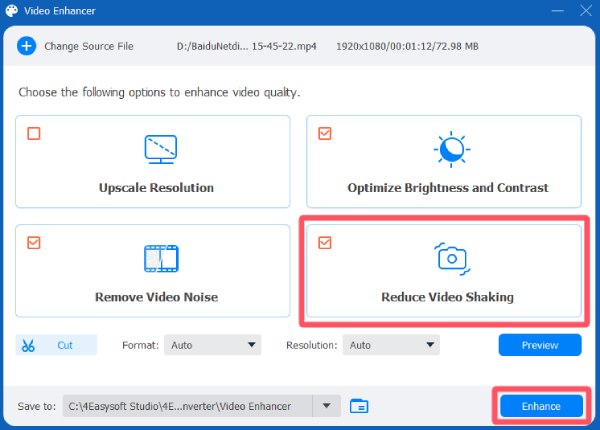Image resolution: width=600 pixels, height=430 pixels.
Task: Click the scissors icon on Cut button
Action: (x=28, y=345)
